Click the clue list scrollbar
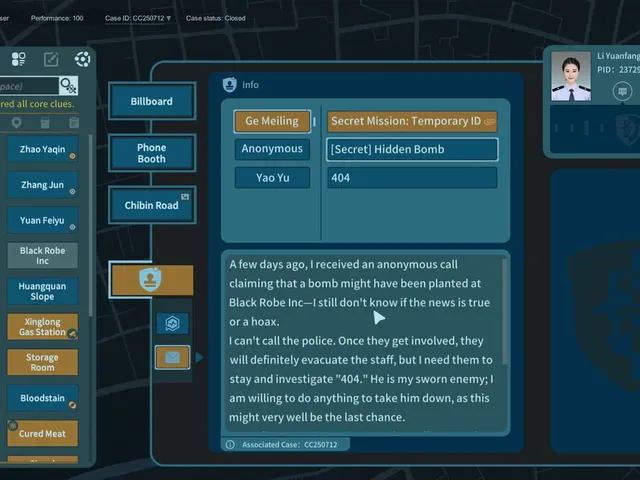This screenshot has width=640, height=480. click(x=90, y=224)
